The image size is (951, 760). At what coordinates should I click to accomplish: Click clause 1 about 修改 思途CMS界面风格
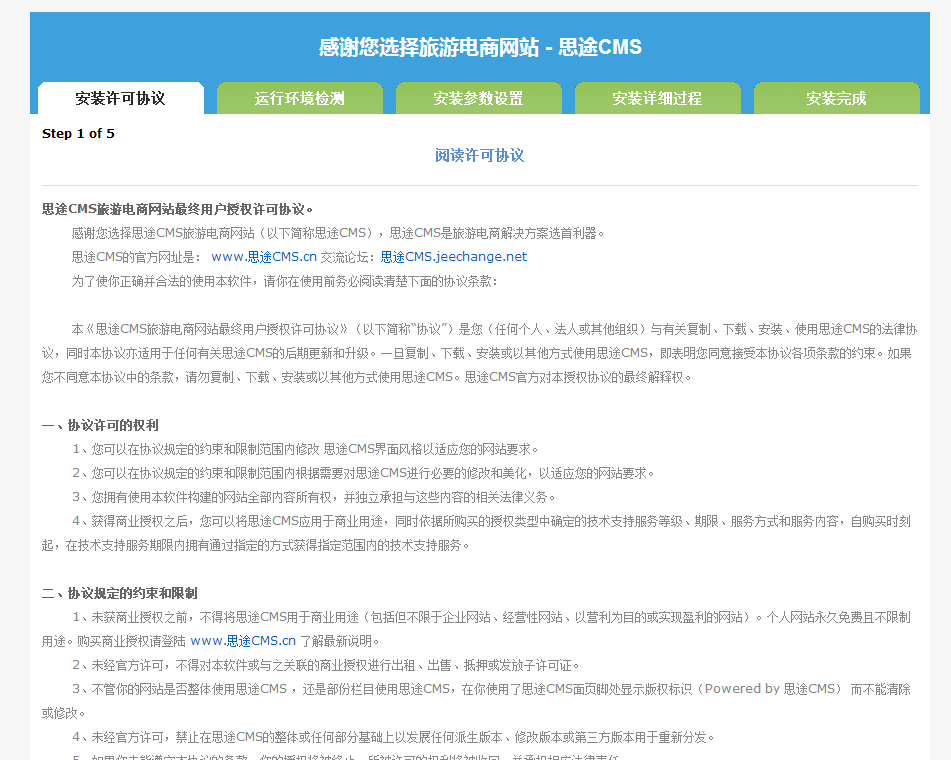(x=305, y=449)
